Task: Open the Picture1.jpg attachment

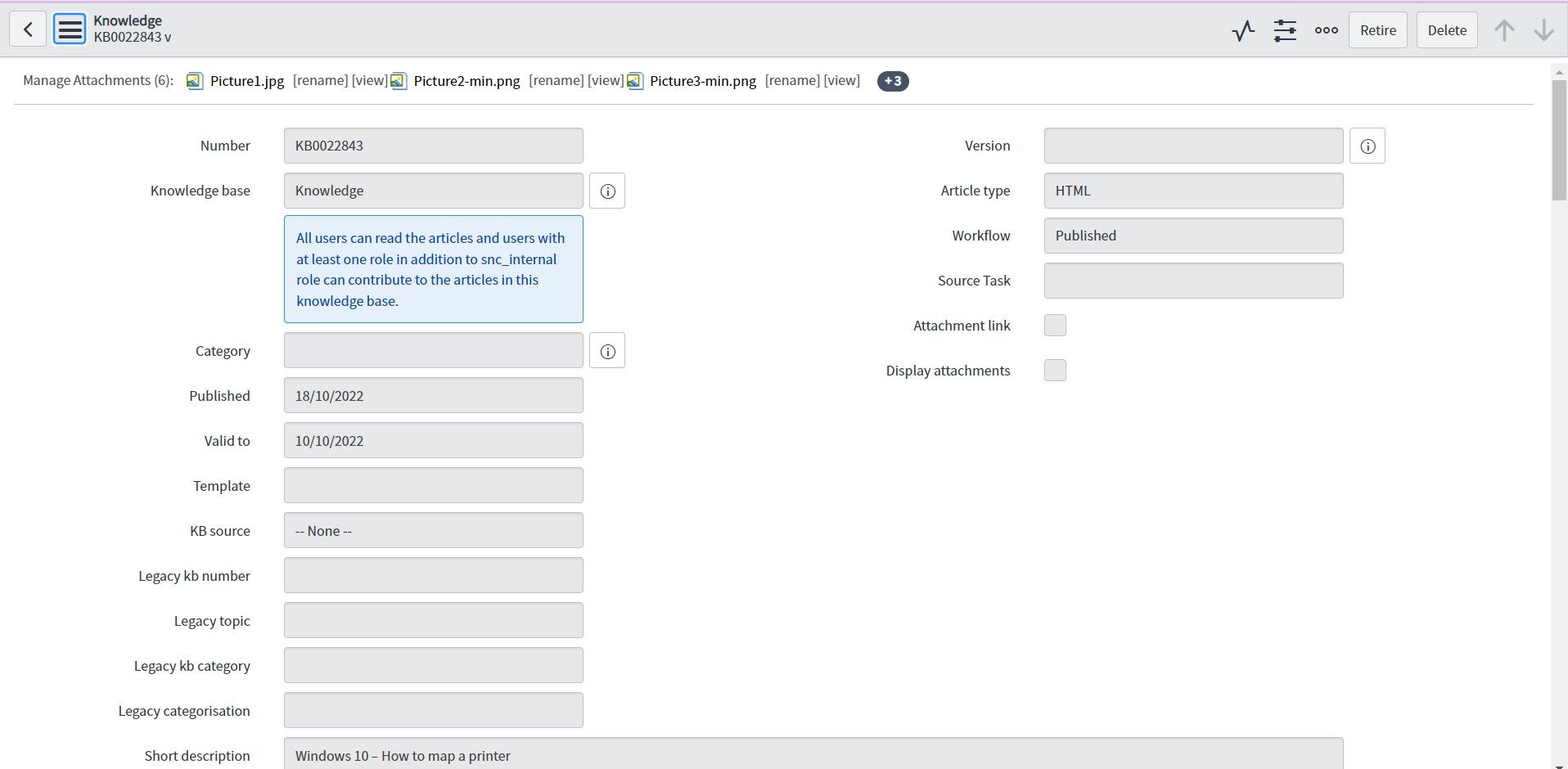Action: [x=246, y=81]
